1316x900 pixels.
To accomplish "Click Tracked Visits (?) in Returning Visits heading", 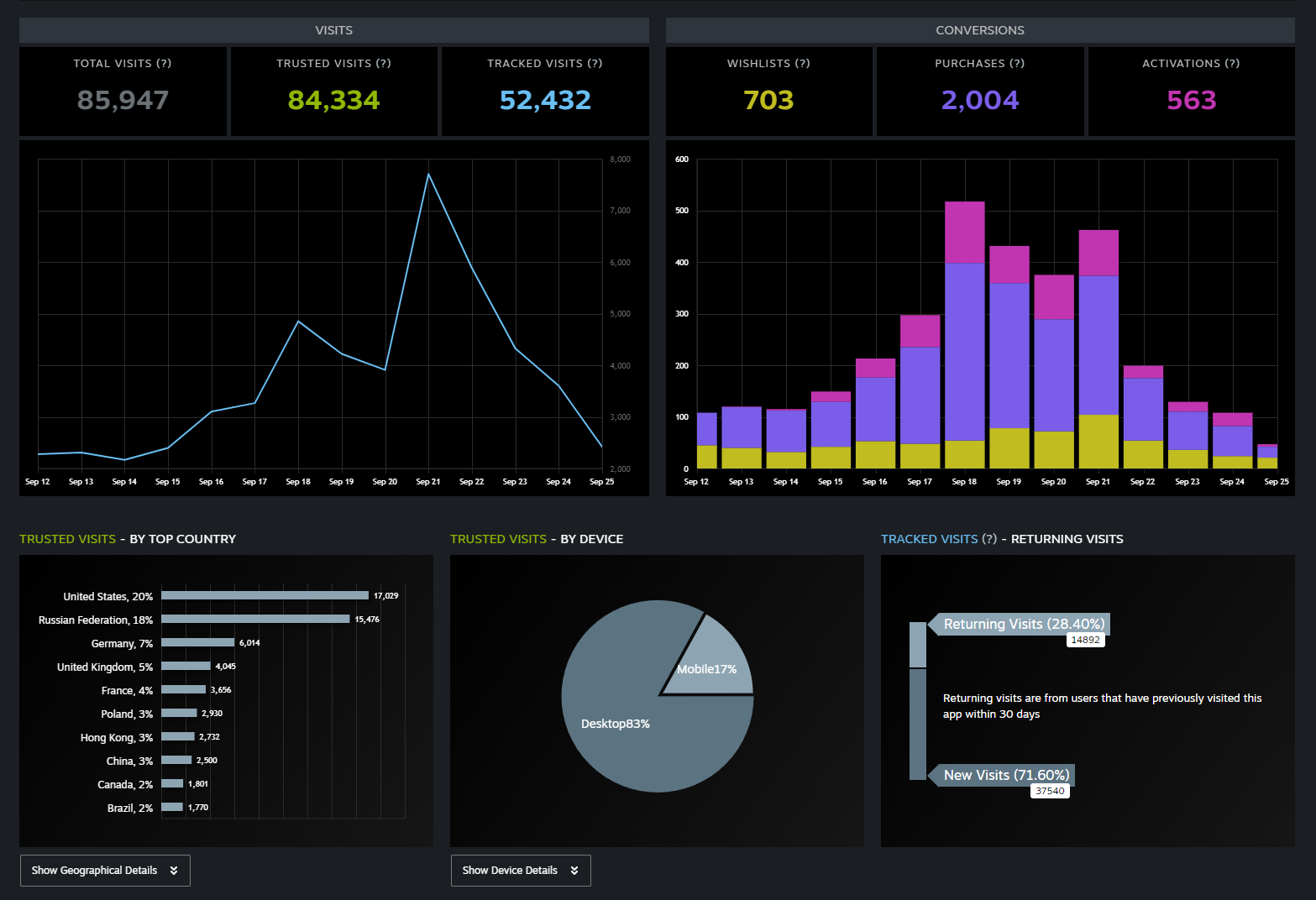I will click(939, 539).
